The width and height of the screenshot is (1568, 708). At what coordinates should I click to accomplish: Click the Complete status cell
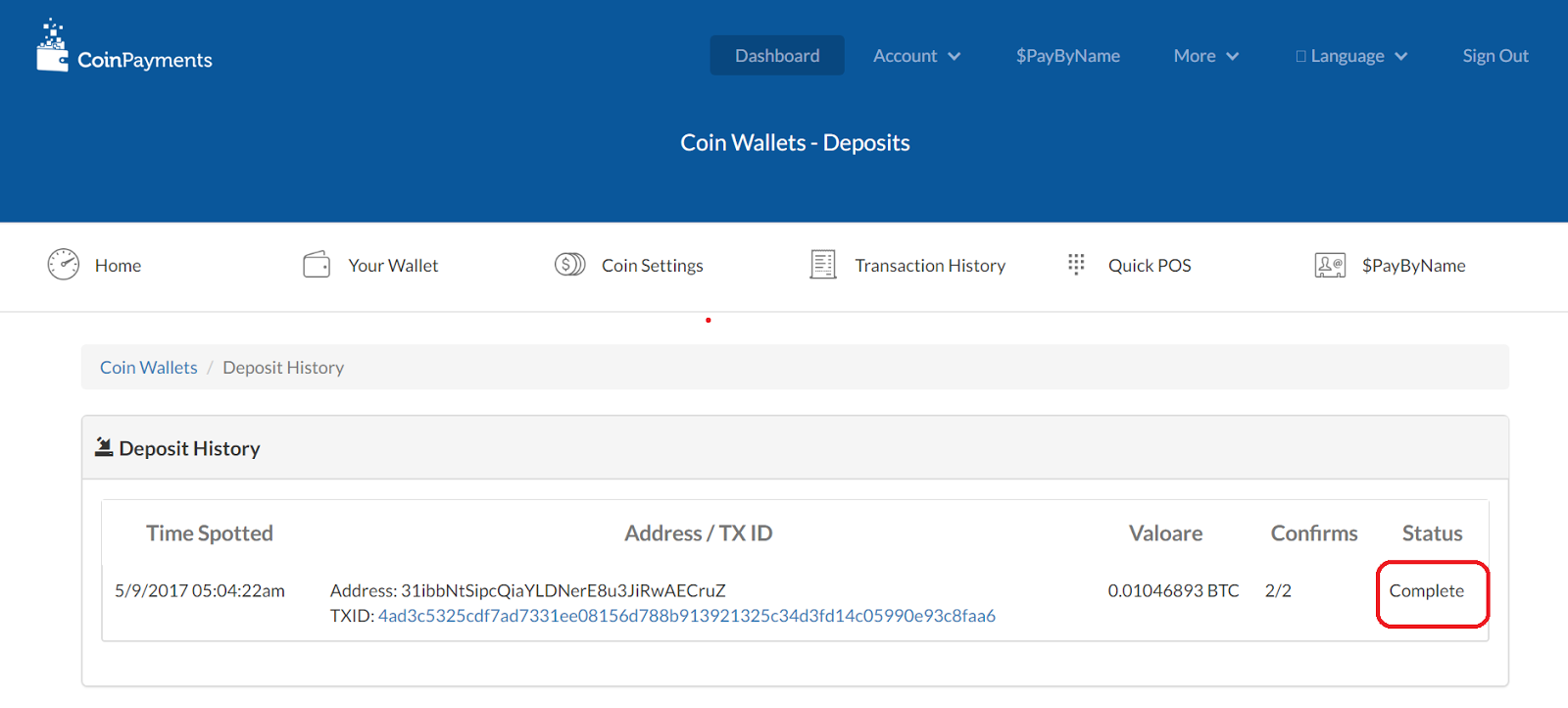click(x=1427, y=591)
